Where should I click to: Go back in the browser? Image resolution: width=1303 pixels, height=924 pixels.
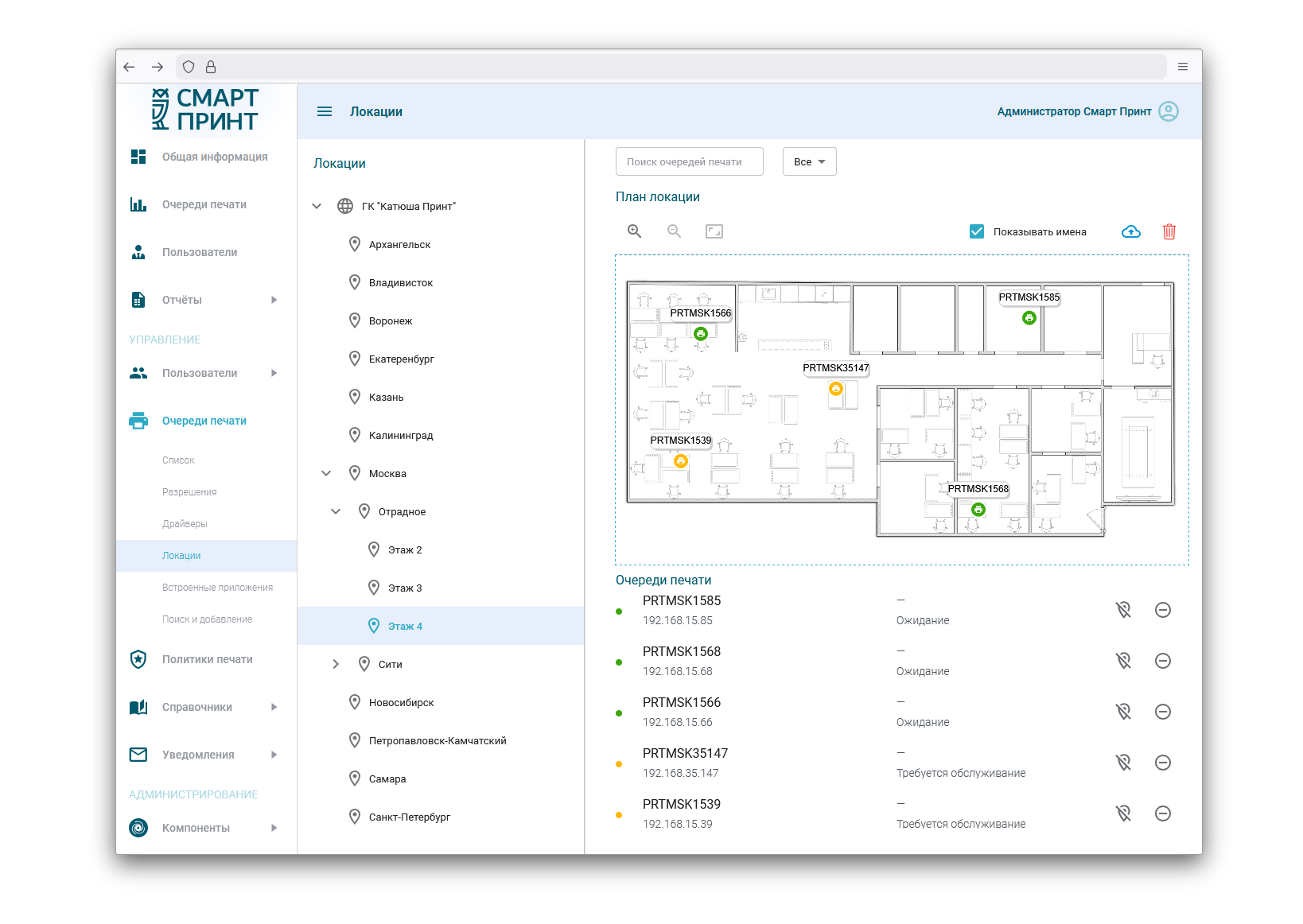130,67
